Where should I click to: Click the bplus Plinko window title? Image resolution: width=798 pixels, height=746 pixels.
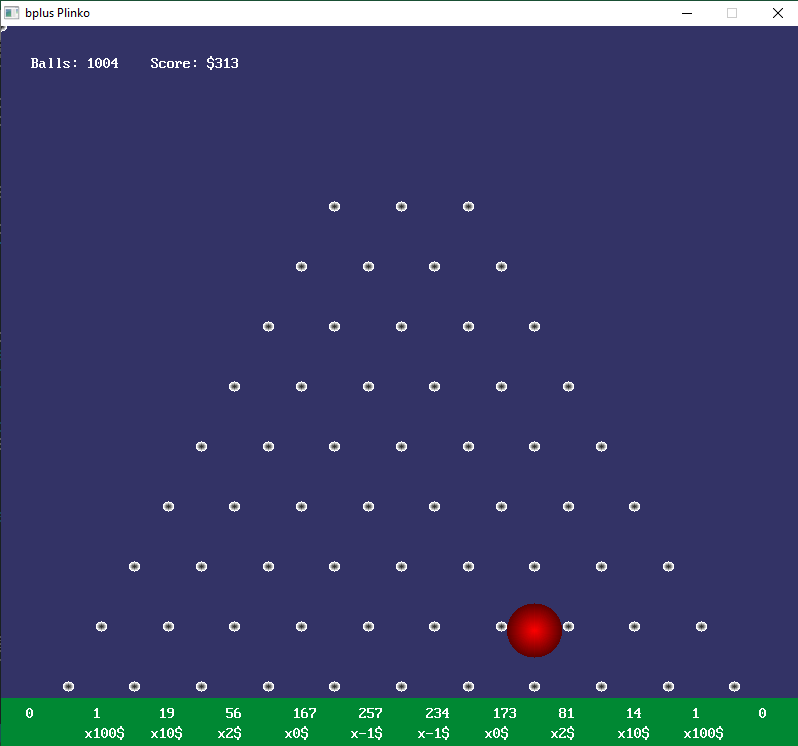pos(58,13)
